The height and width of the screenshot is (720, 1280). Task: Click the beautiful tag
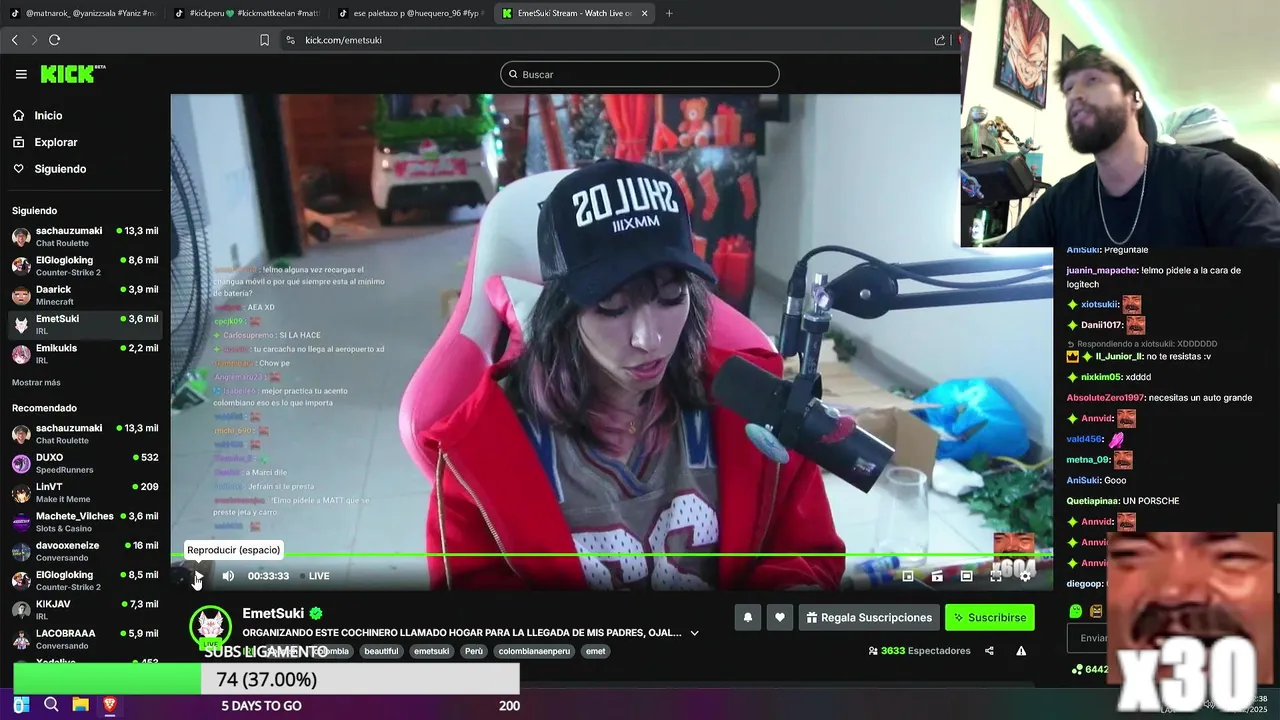click(381, 651)
